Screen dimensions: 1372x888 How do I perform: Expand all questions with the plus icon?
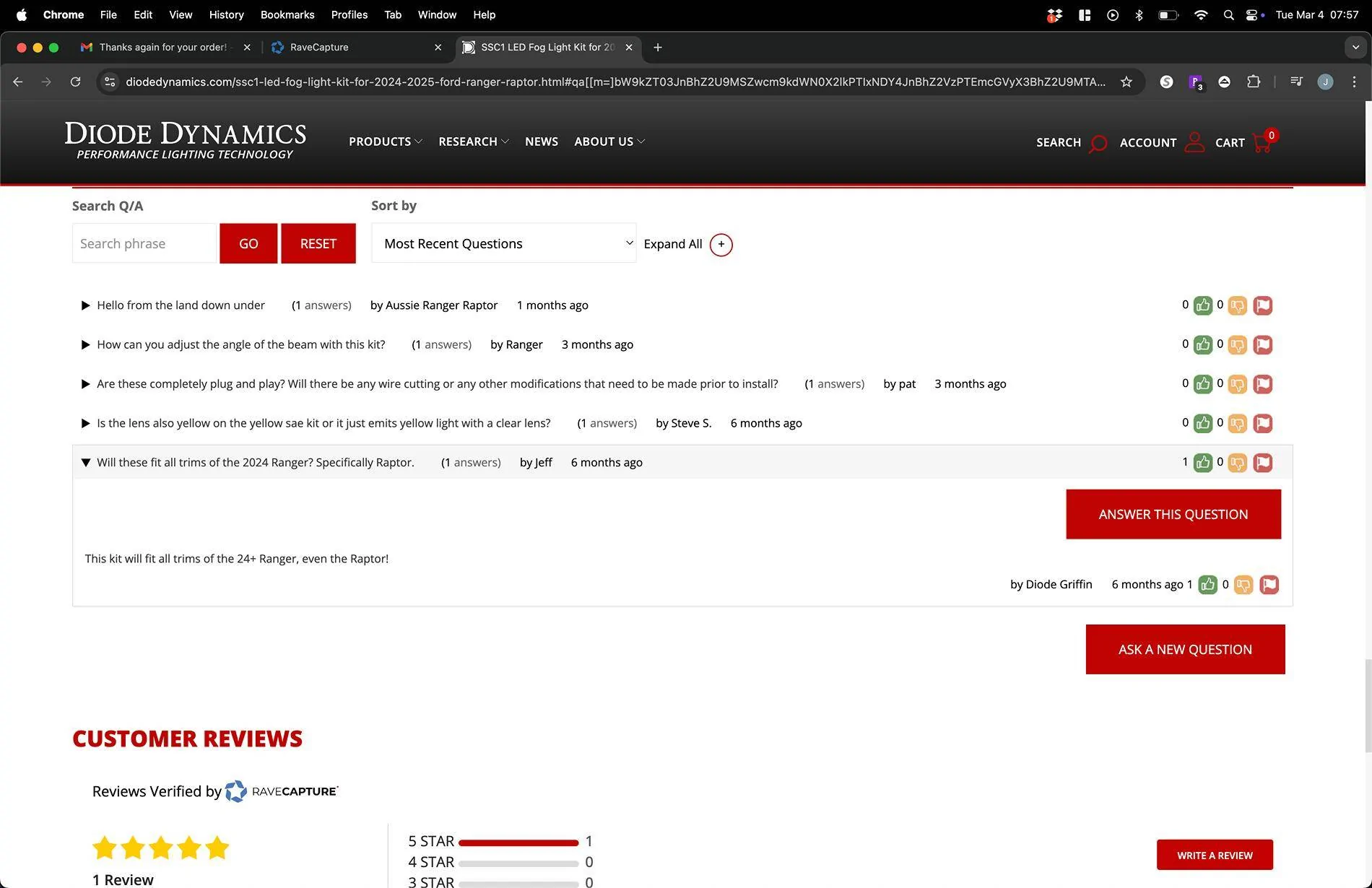pos(721,245)
